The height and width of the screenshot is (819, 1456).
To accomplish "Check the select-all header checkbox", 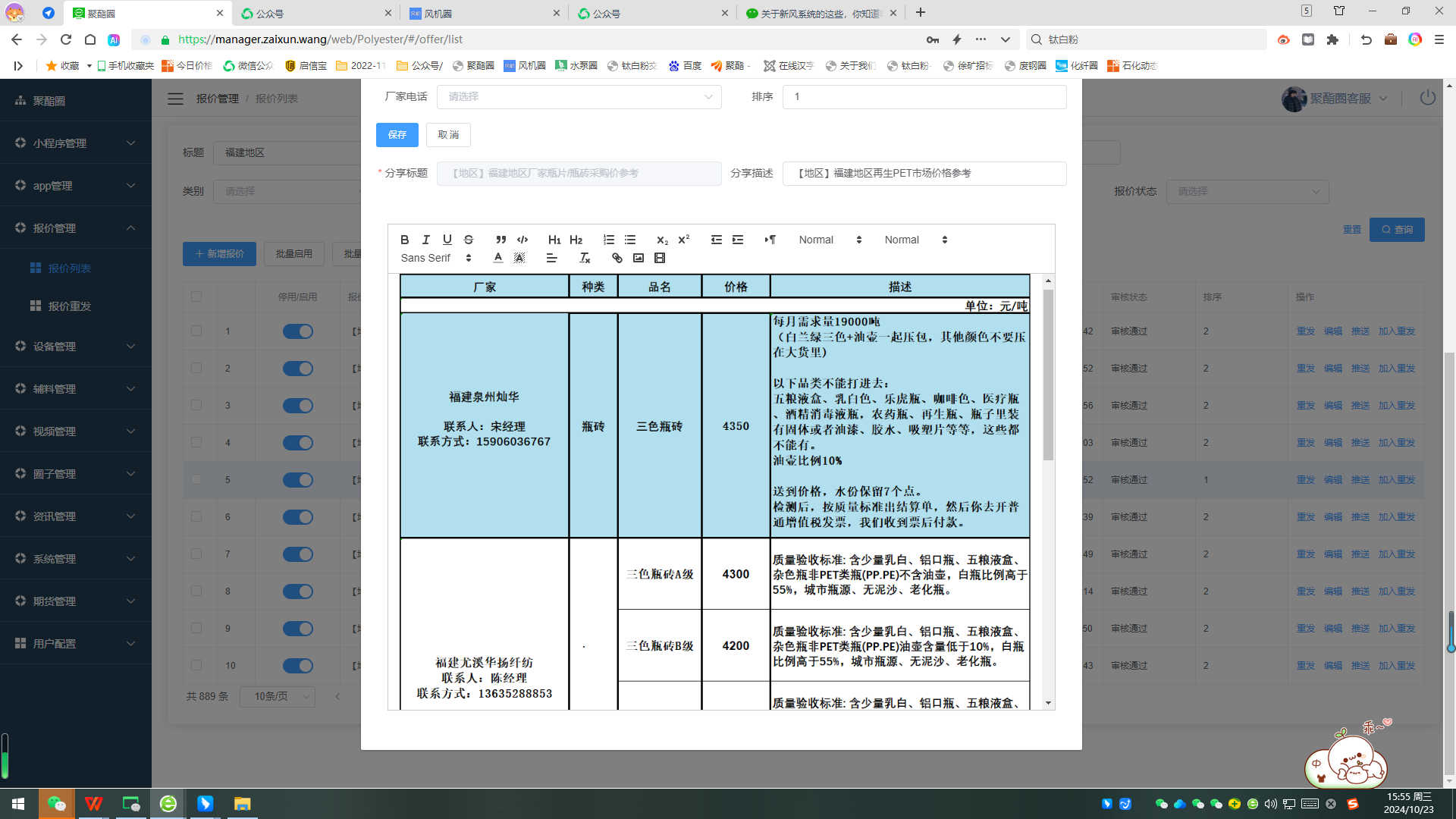I will click(x=196, y=297).
